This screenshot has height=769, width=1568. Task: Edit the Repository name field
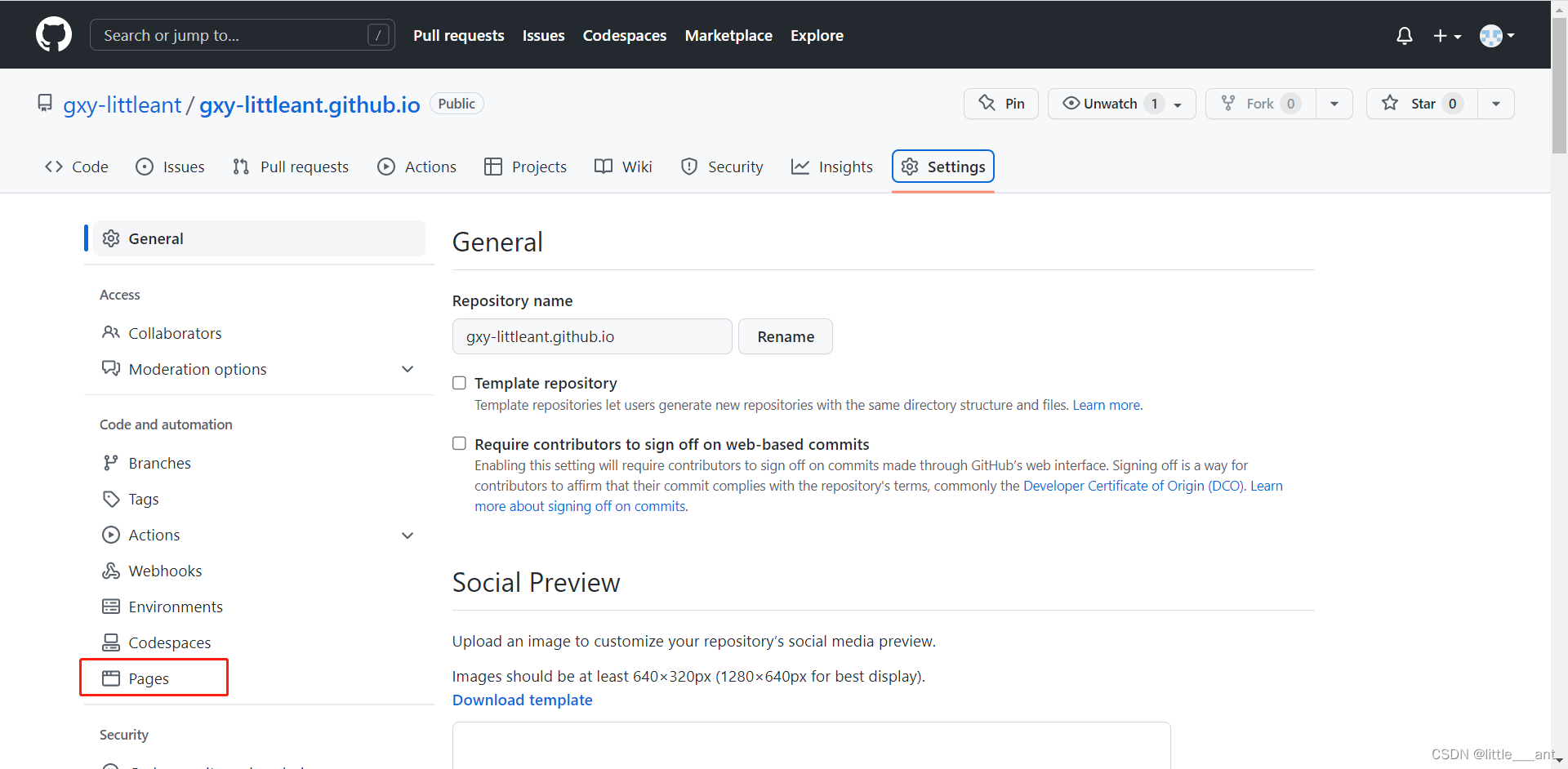(592, 336)
